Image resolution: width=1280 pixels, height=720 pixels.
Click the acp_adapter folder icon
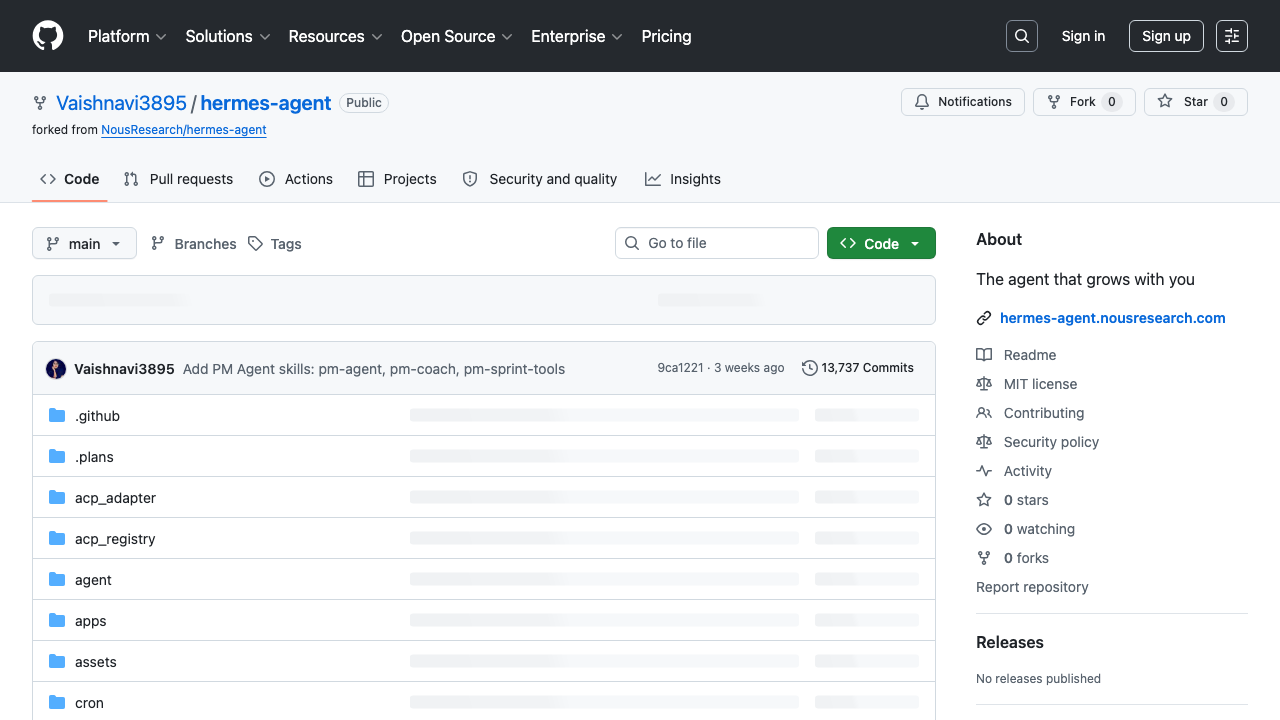[57, 498]
